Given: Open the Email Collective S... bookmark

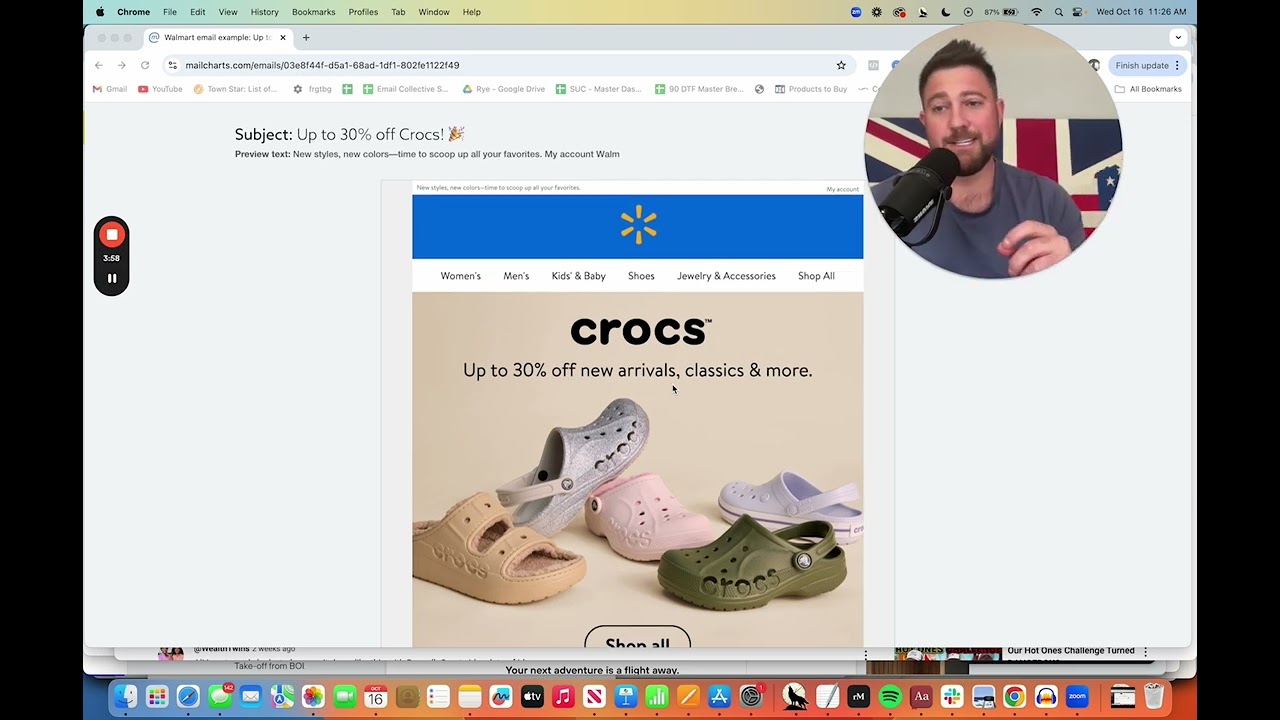Looking at the screenshot, I should [x=405, y=89].
